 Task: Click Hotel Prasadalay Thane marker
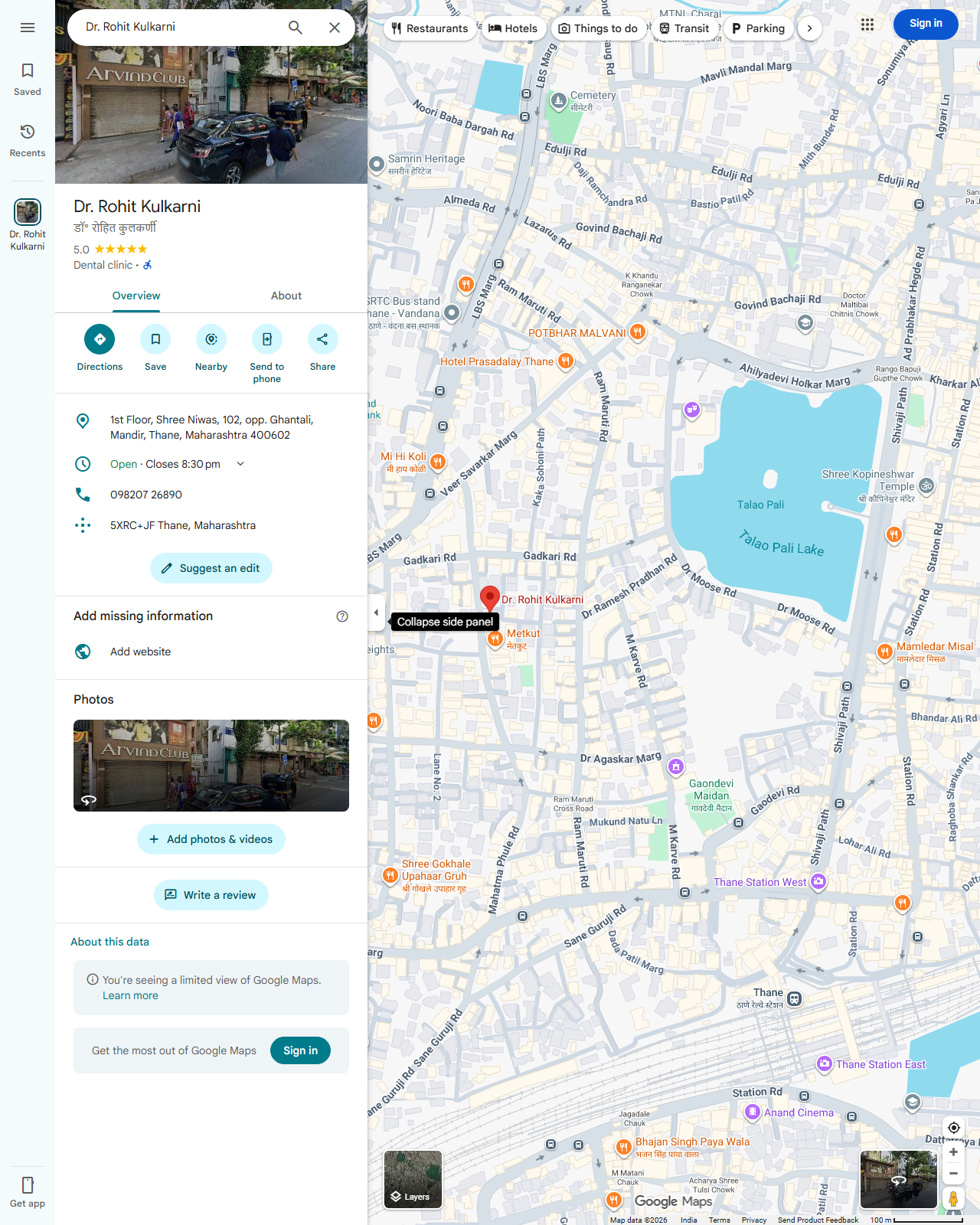coord(566,361)
